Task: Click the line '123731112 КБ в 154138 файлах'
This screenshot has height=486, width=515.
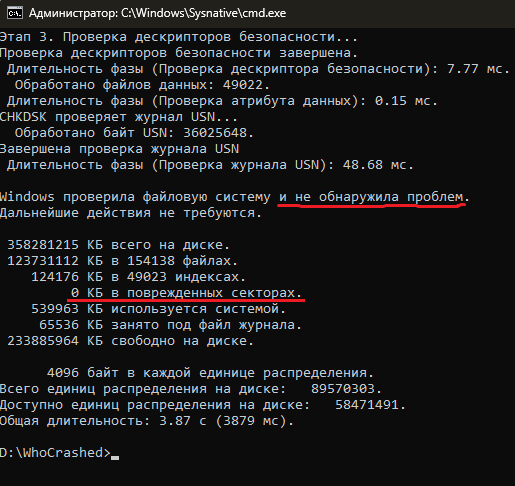Action: 122,261
